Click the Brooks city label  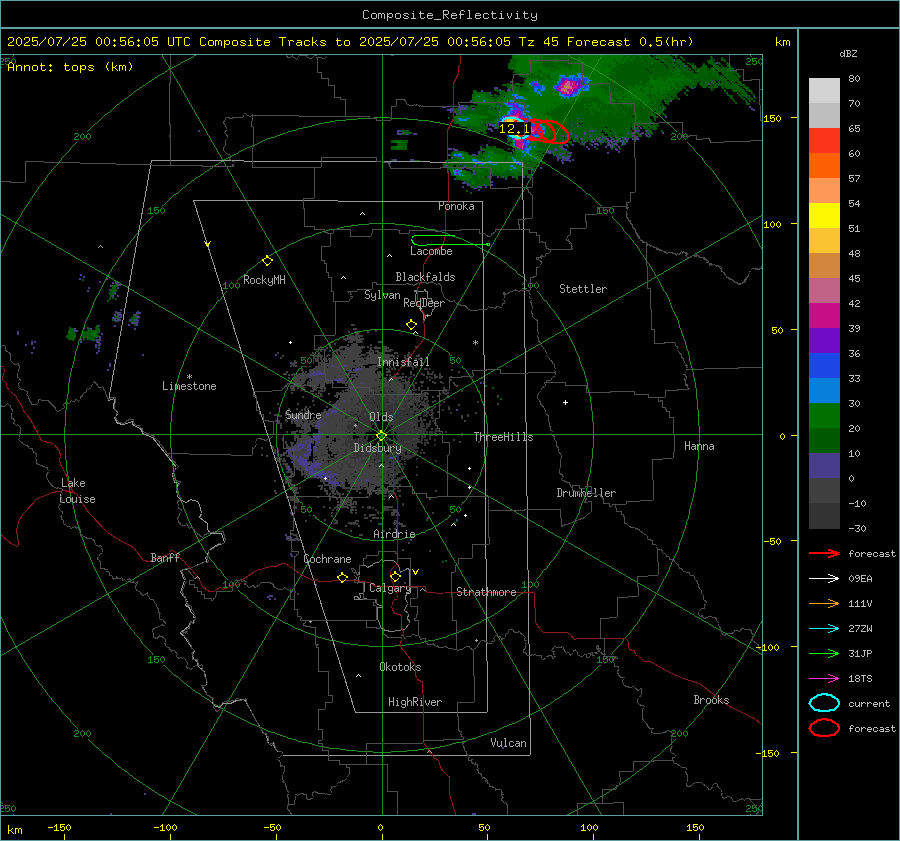(711, 700)
